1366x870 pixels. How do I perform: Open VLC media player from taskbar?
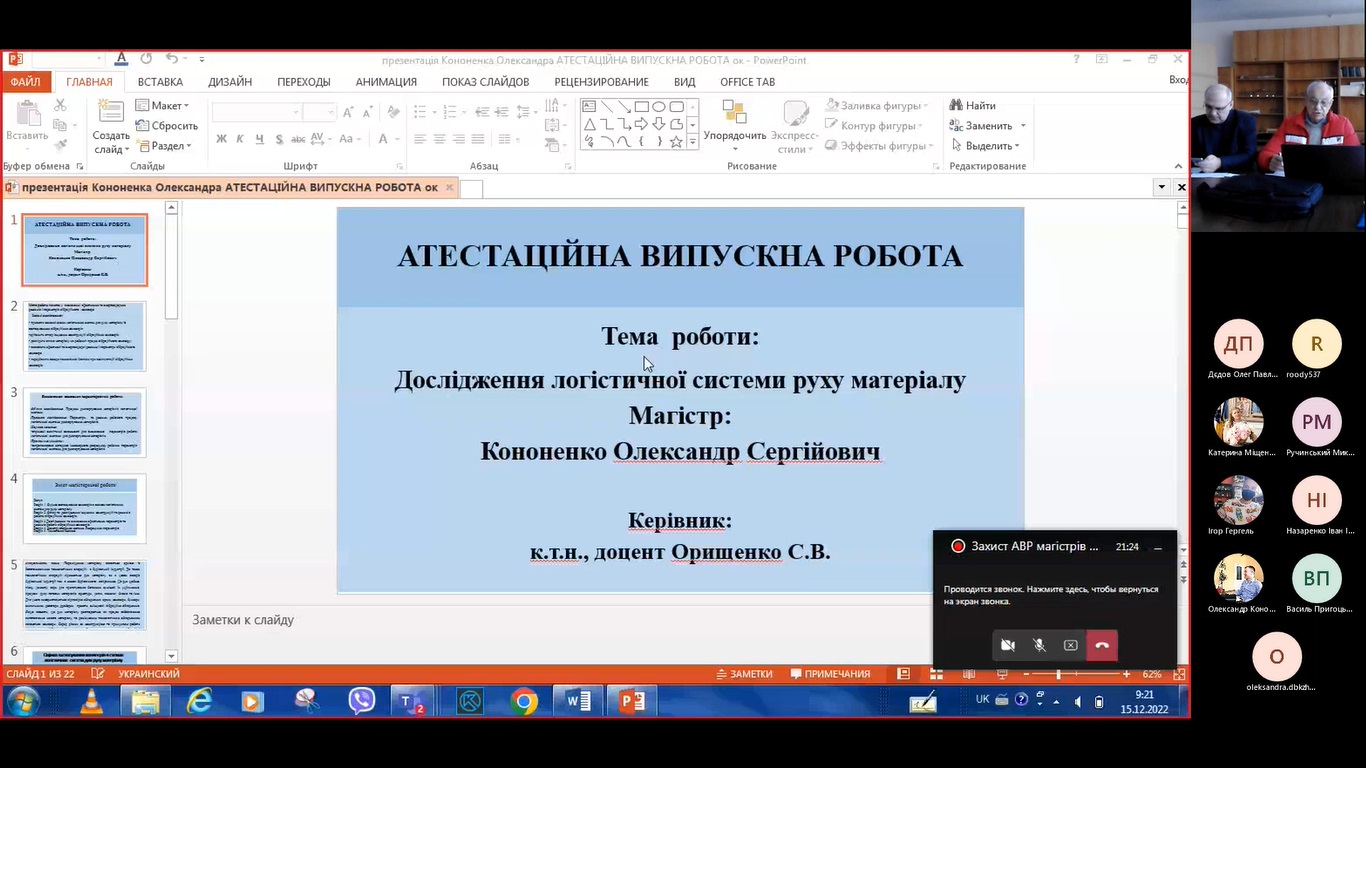[x=91, y=702]
